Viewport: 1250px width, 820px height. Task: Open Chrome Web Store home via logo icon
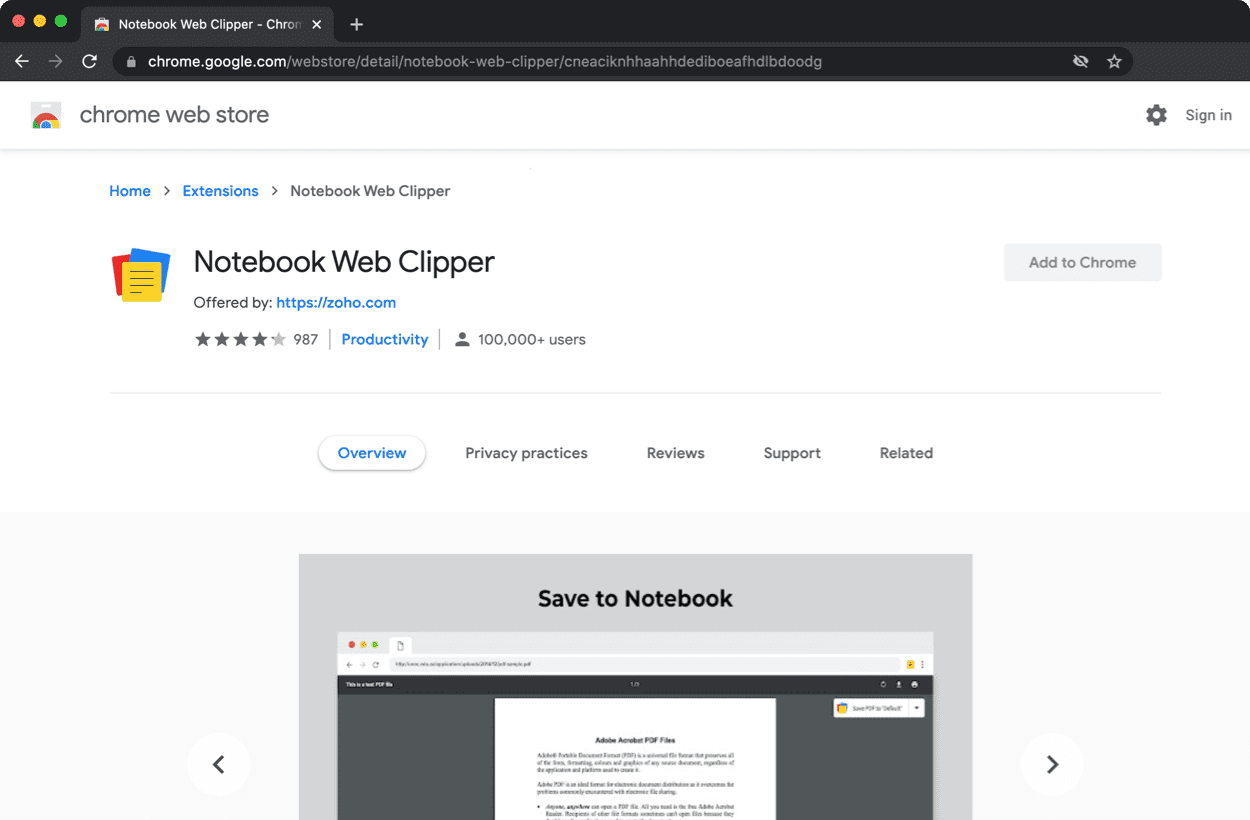[46, 114]
